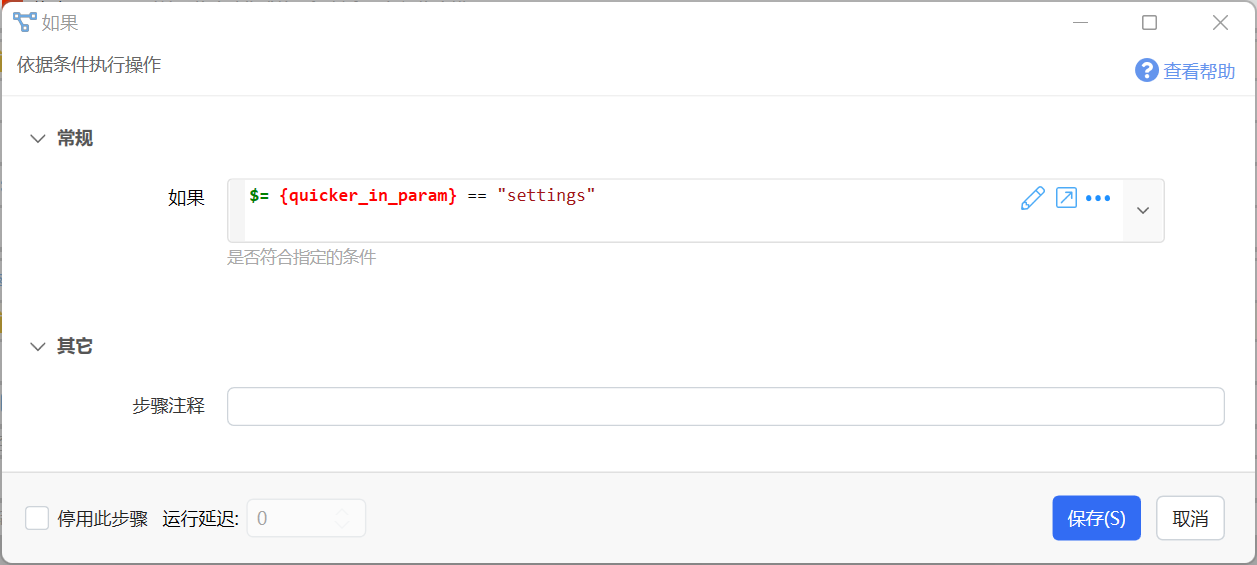Viewport: 1257px width, 565px height.
Task: Decrease 运行延迟 with the down arrow
Action: click(x=343, y=524)
